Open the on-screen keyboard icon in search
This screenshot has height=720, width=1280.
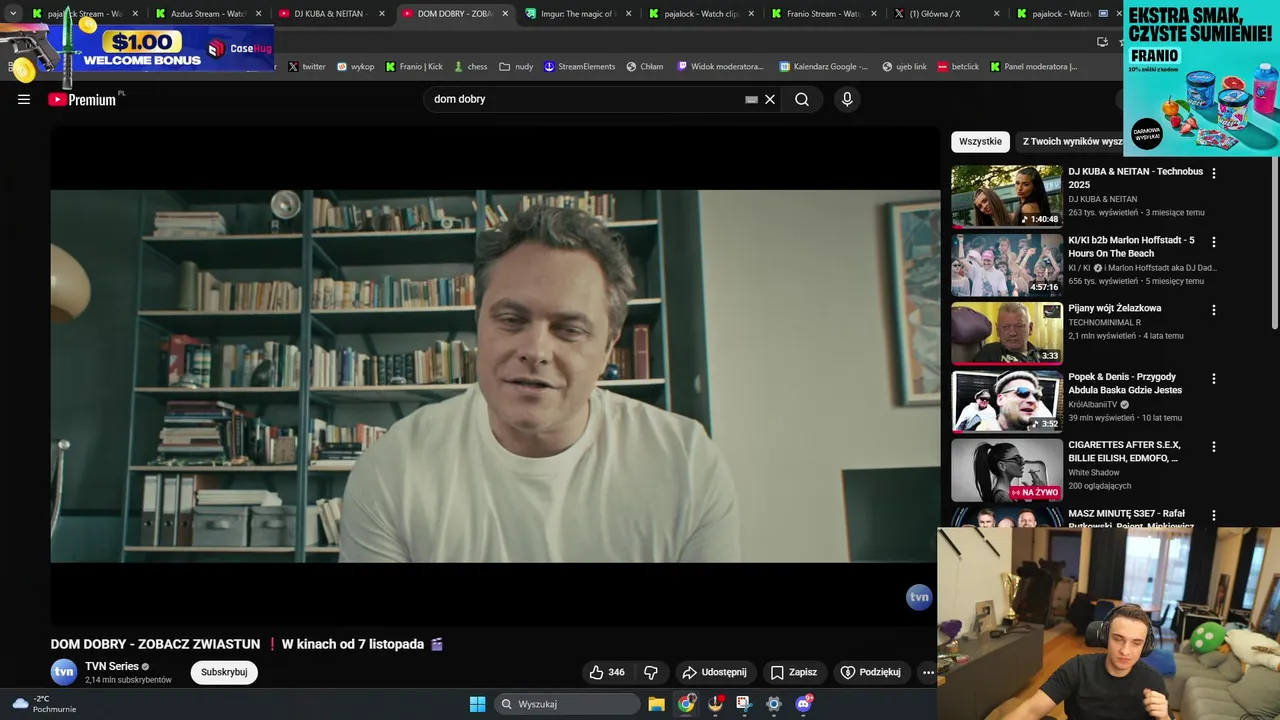(751, 99)
